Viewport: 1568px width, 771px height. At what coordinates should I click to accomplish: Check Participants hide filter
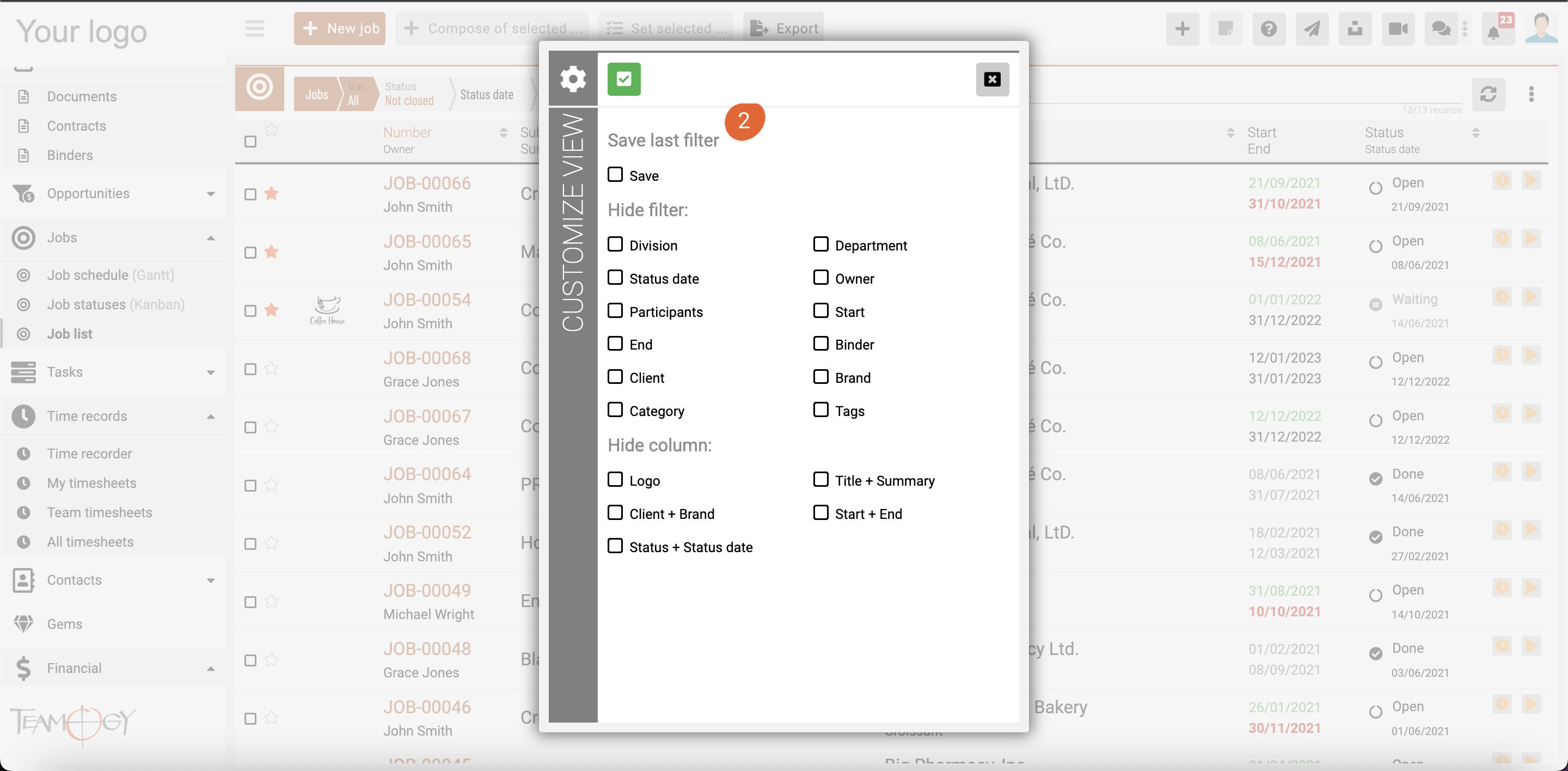point(615,310)
